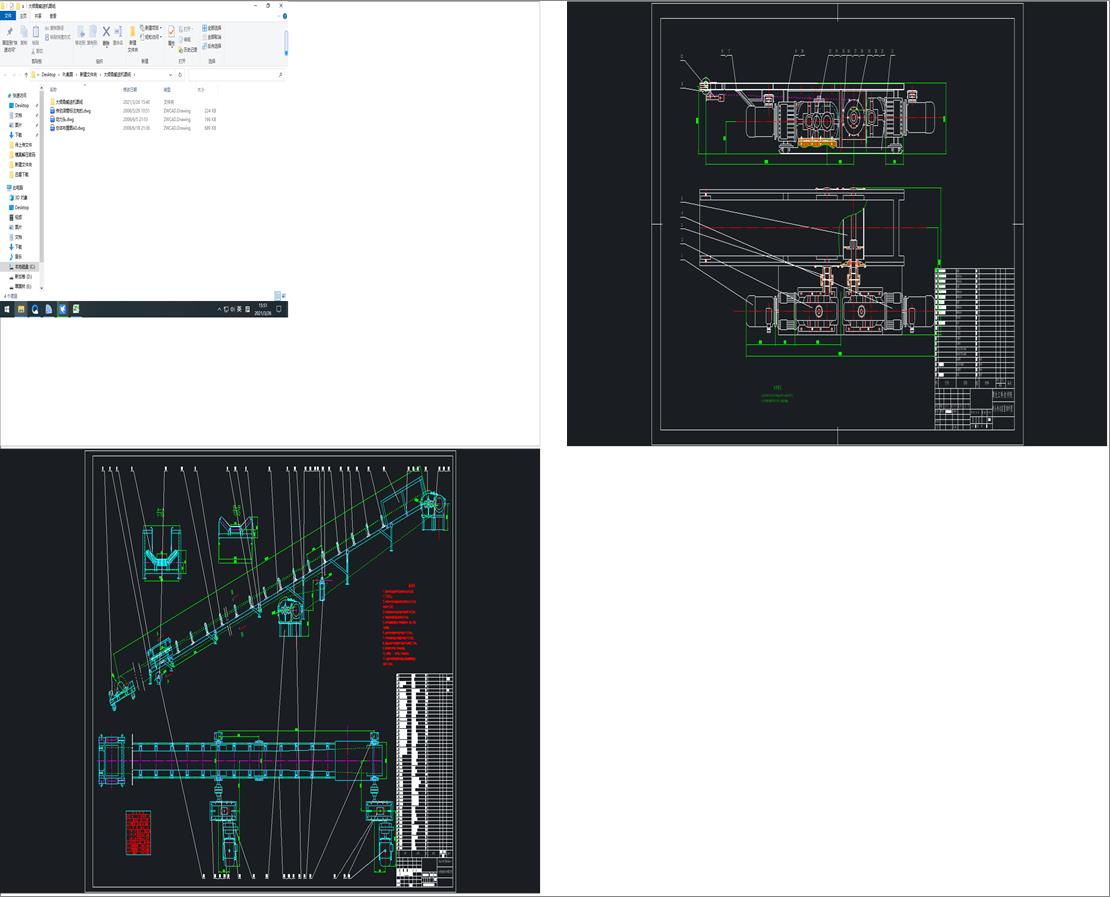Switch to the Home ribbon tab
The width and height of the screenshot is (1110, 897).
point(23,16)
